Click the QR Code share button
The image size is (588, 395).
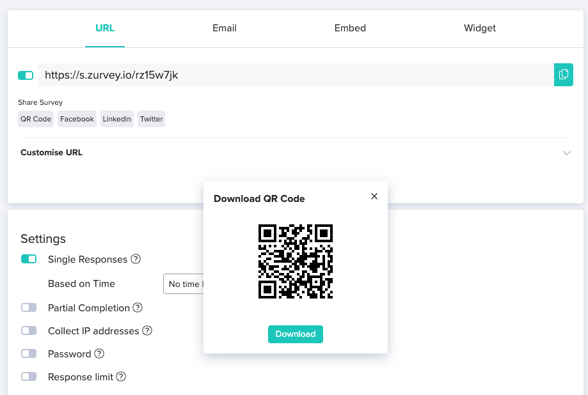36,119
